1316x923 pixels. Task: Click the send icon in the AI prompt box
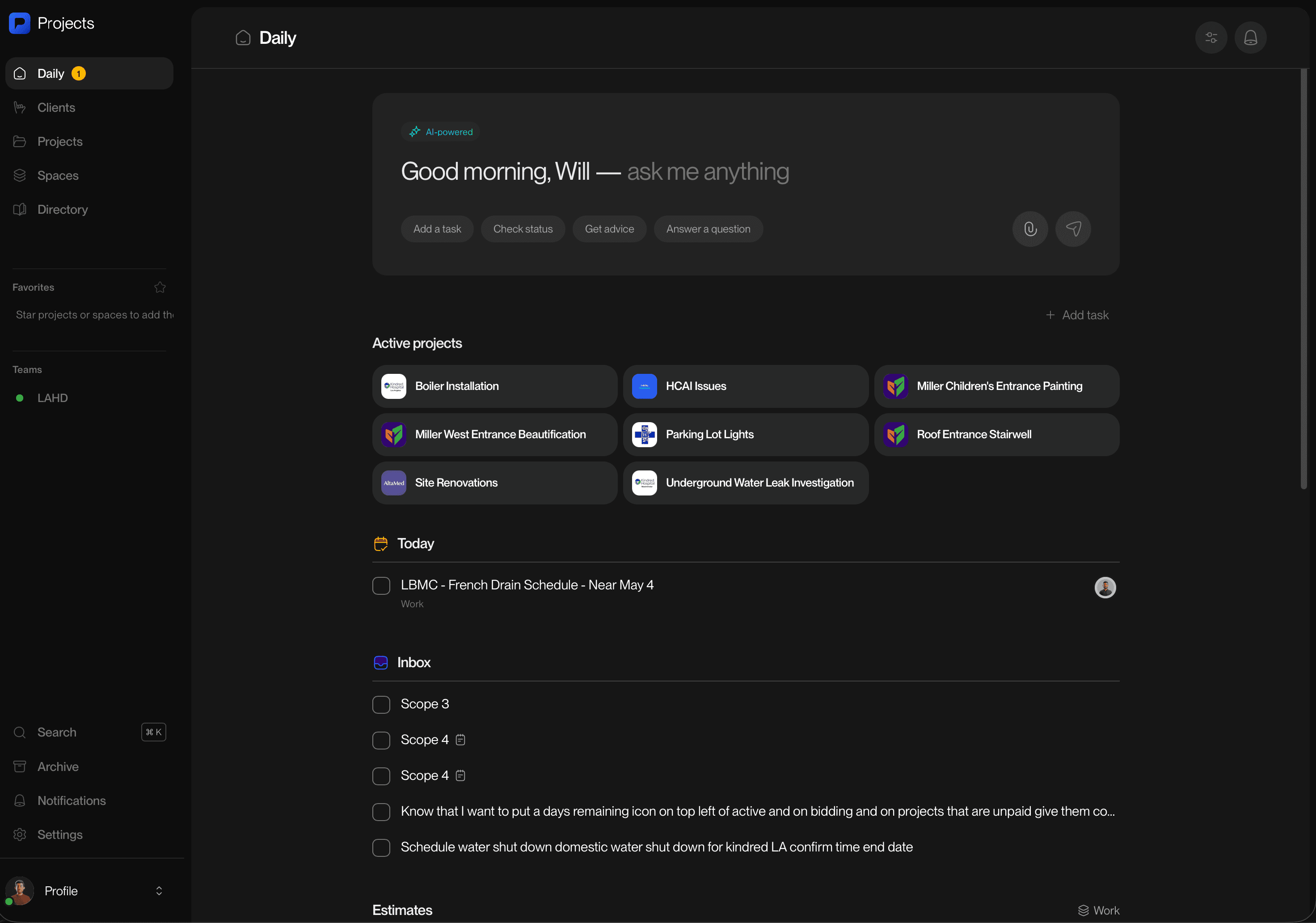point(1073,229)
